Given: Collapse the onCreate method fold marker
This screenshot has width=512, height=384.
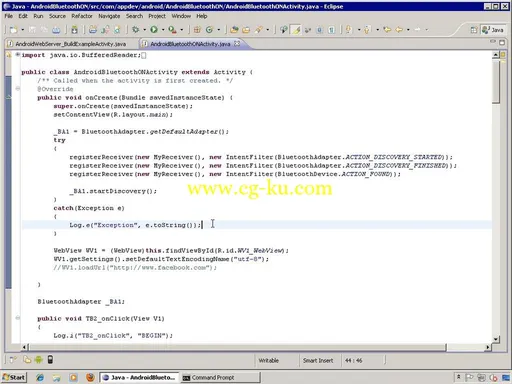Looking at the screenshot, I should pyautogui.click(x=18, y=89).
